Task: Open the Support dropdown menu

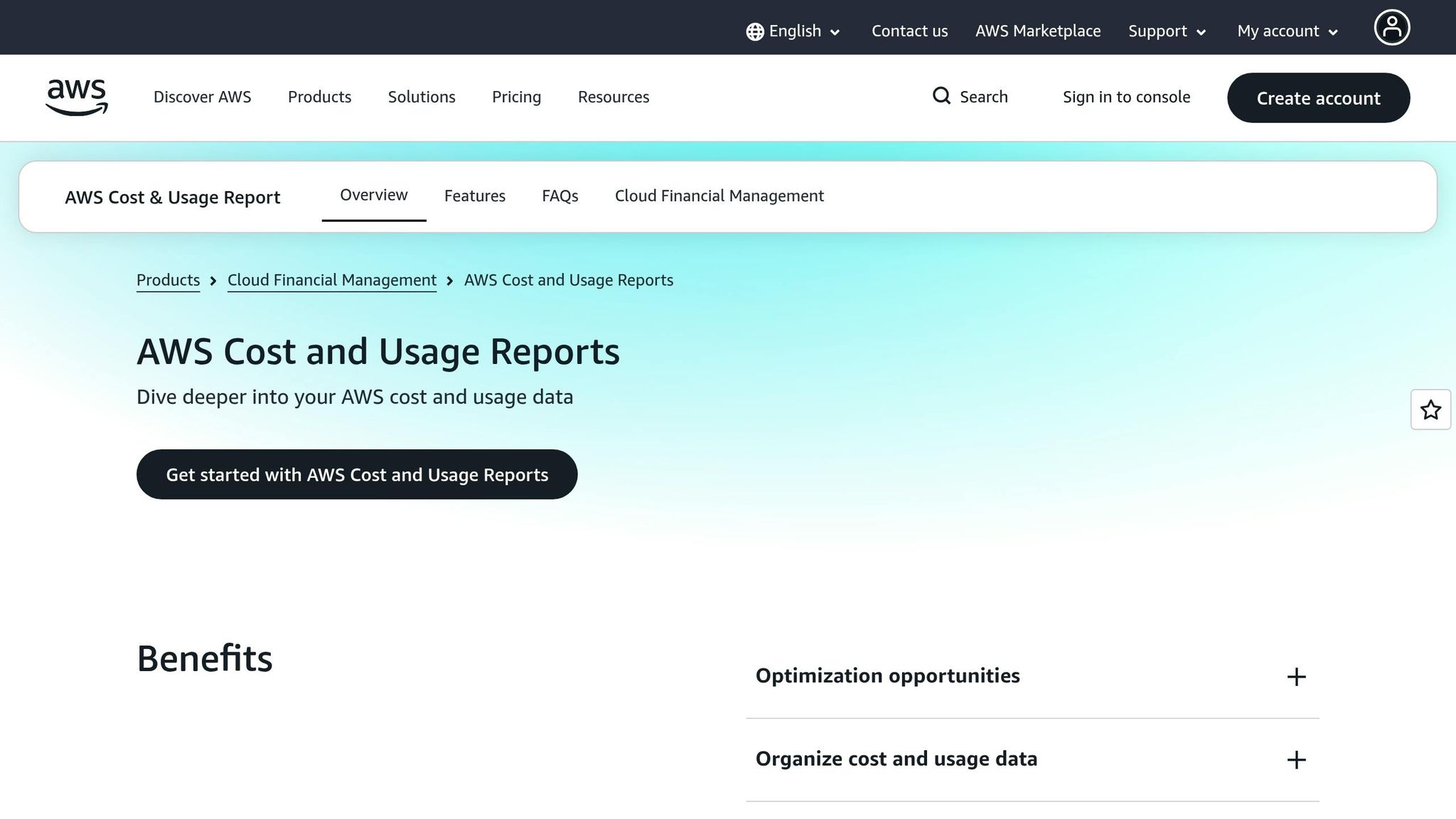Action: (x=1167, y=31)
